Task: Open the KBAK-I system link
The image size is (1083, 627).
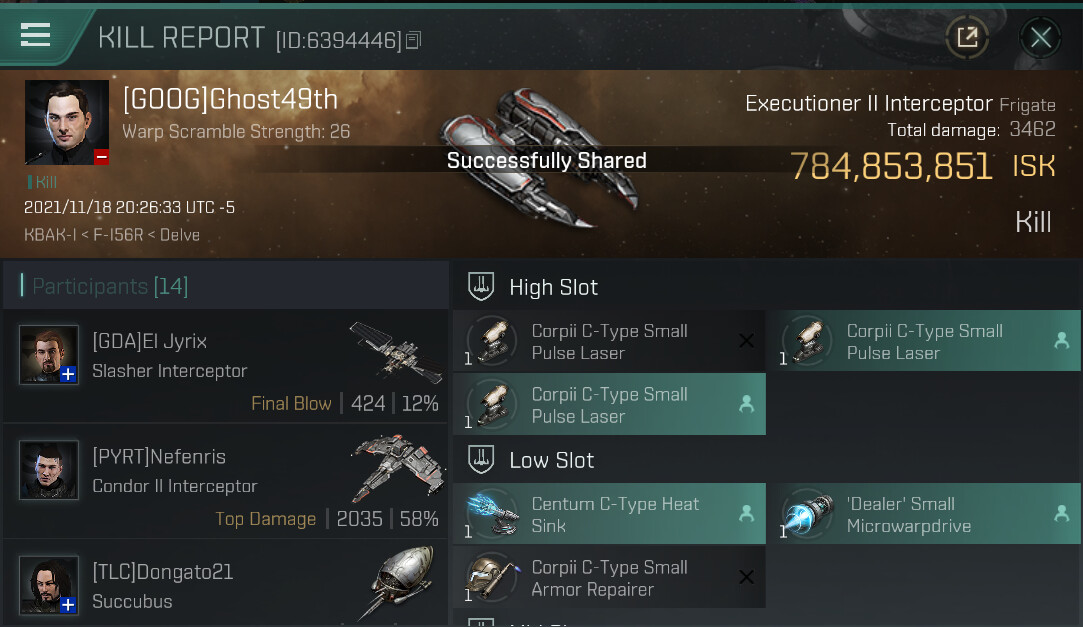Action: [x=50, y=235]
